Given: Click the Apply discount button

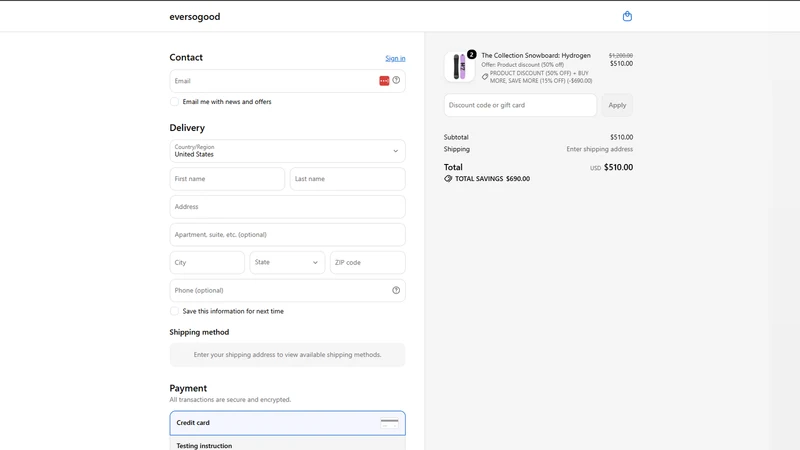Looking at the screenshot, I should point(617,105).
